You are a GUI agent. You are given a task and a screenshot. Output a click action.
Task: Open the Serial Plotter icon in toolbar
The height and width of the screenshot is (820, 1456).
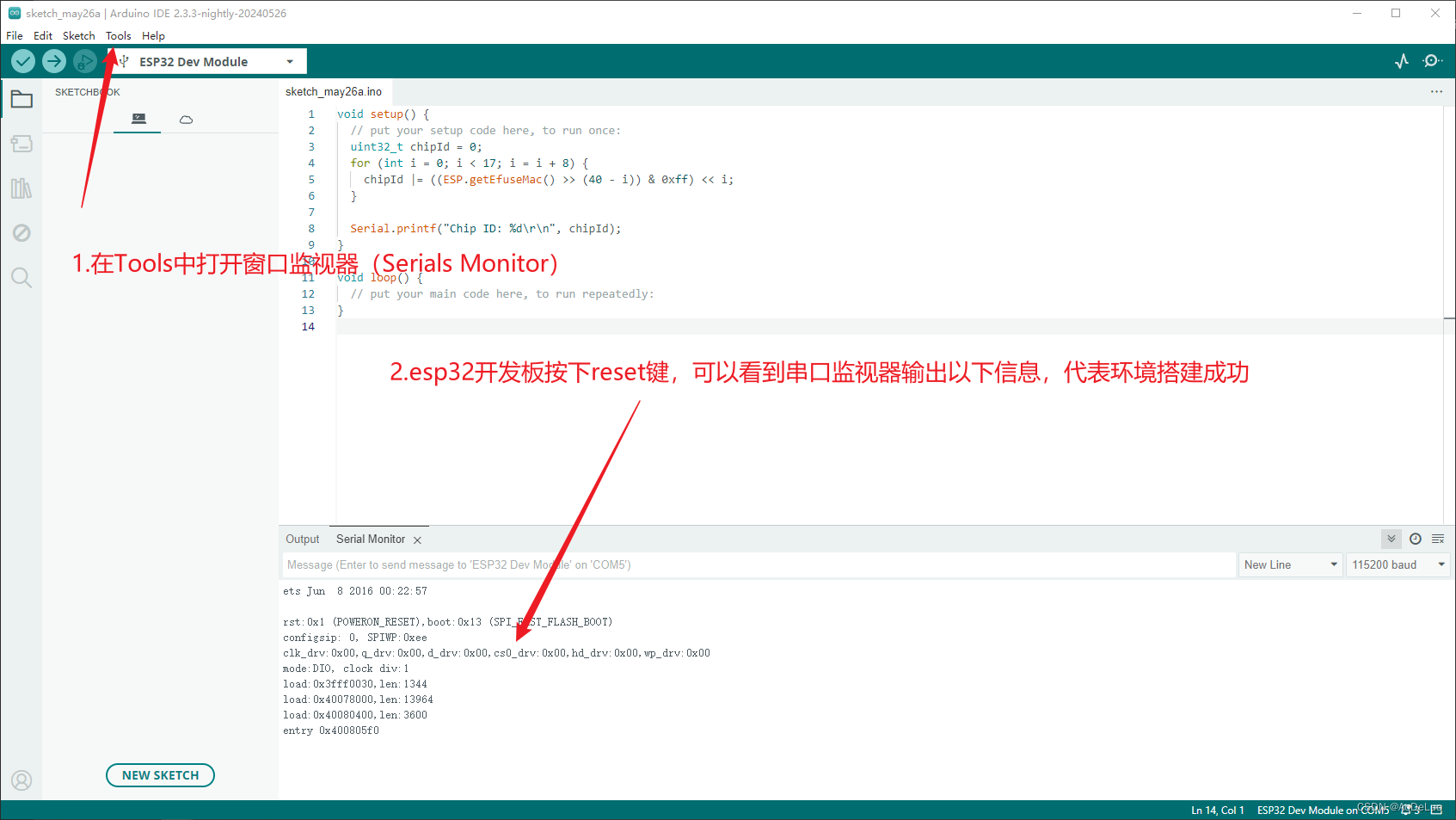1402,61
